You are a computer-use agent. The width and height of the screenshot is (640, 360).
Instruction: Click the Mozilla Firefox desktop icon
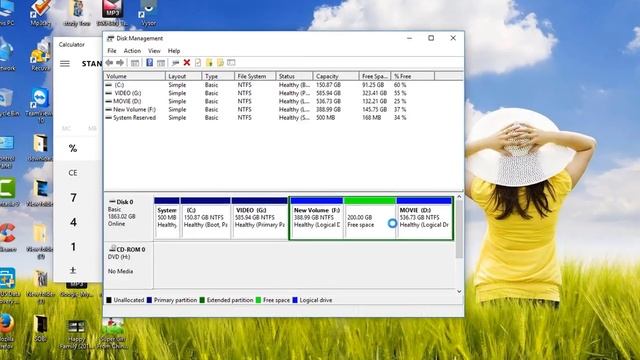[6, 331]
